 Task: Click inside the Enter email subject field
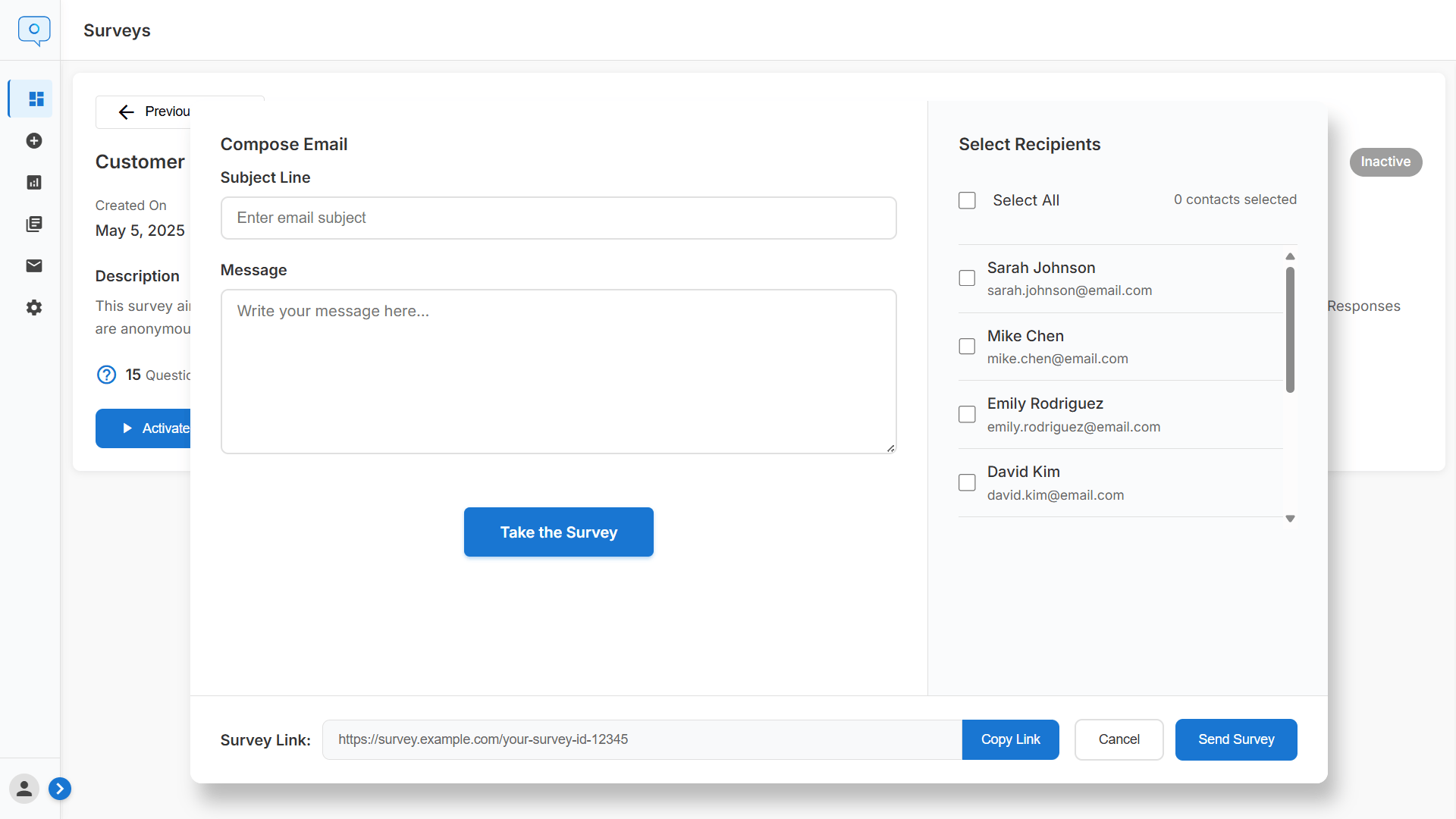(558, 218)
